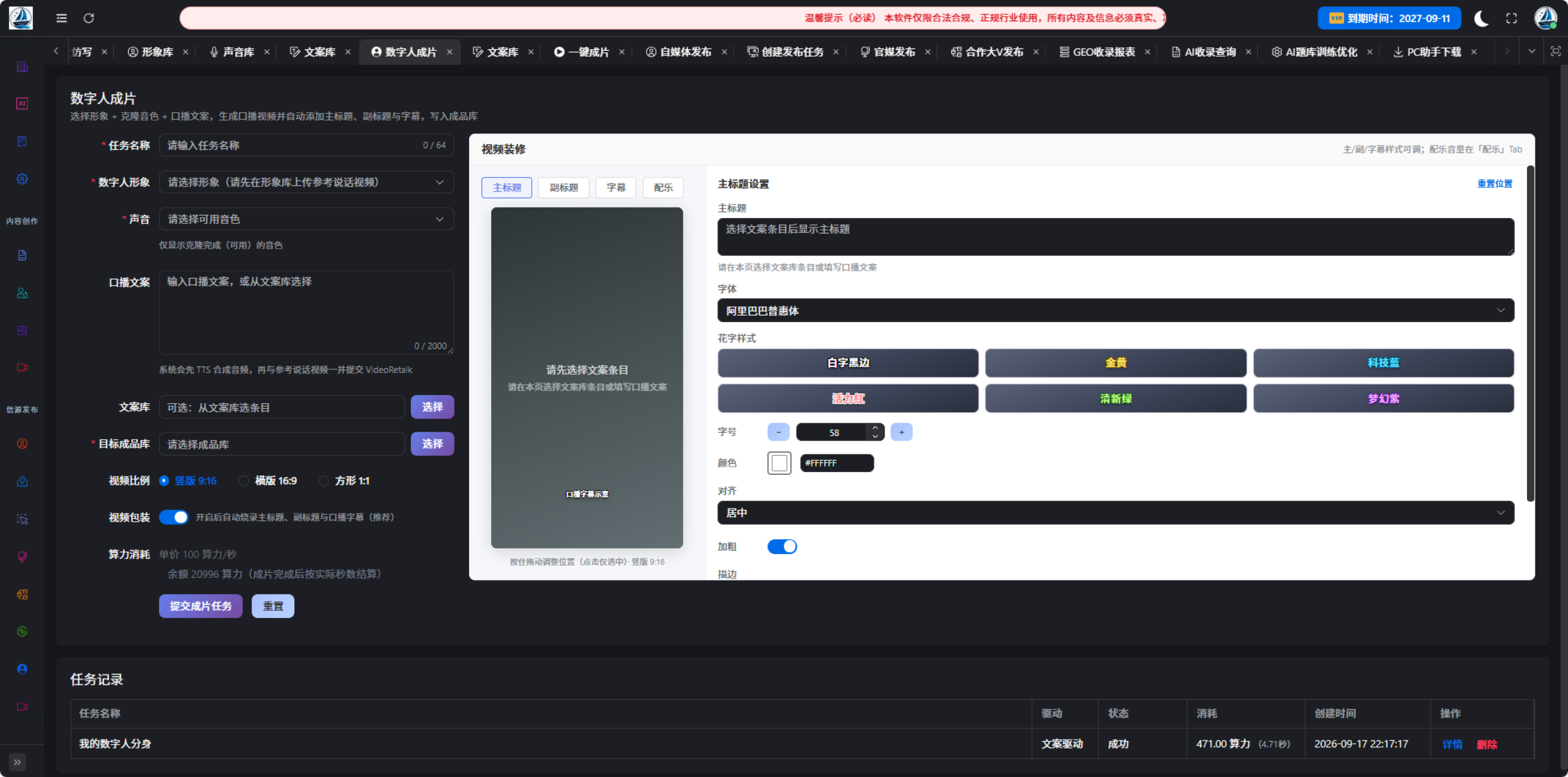Click the AI icon in left sidebar
This screenshot has width=1568, height=777.
pos(22,104)
